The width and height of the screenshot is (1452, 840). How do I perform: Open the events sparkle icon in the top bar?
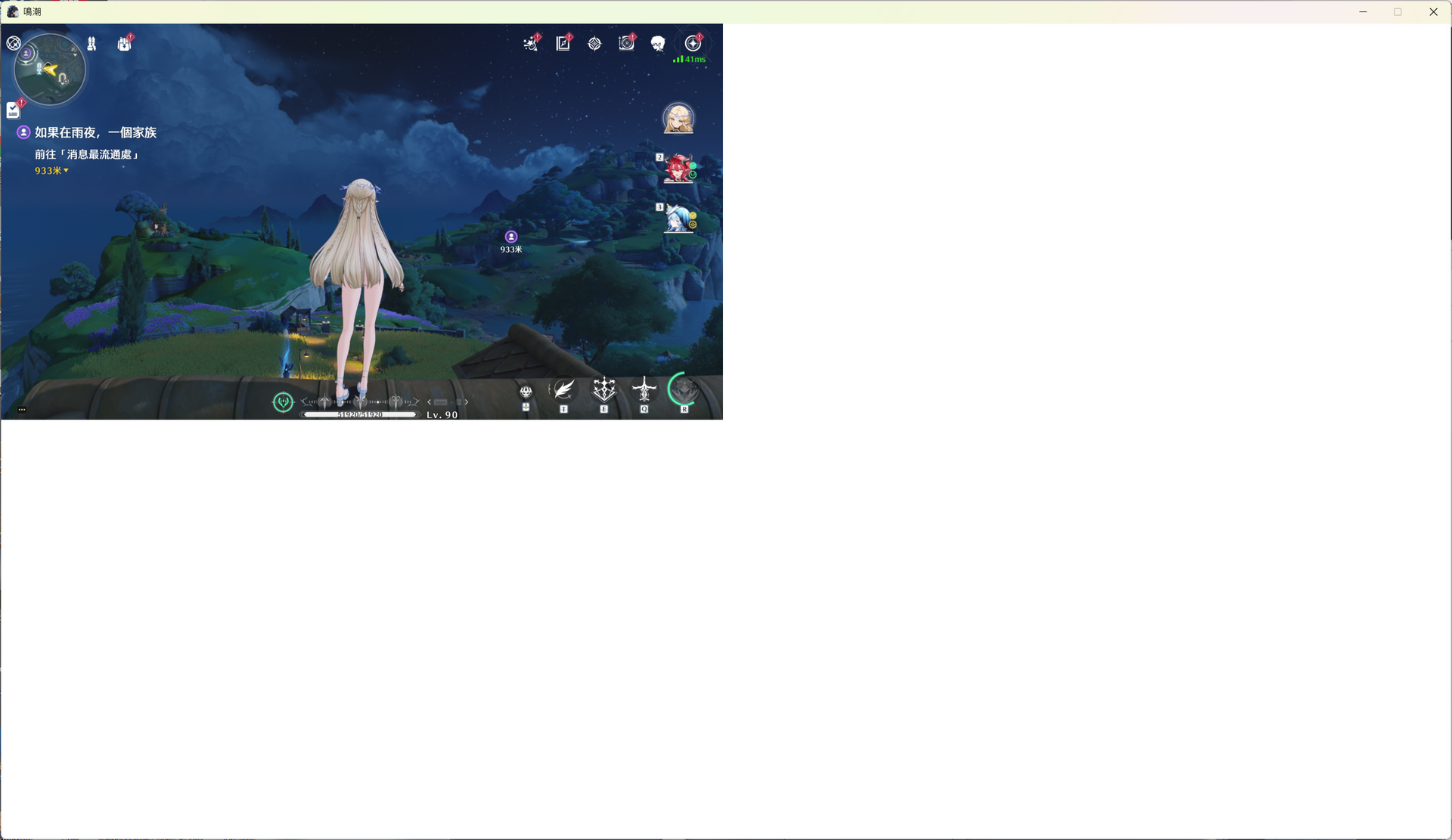[x=531, y=44]
